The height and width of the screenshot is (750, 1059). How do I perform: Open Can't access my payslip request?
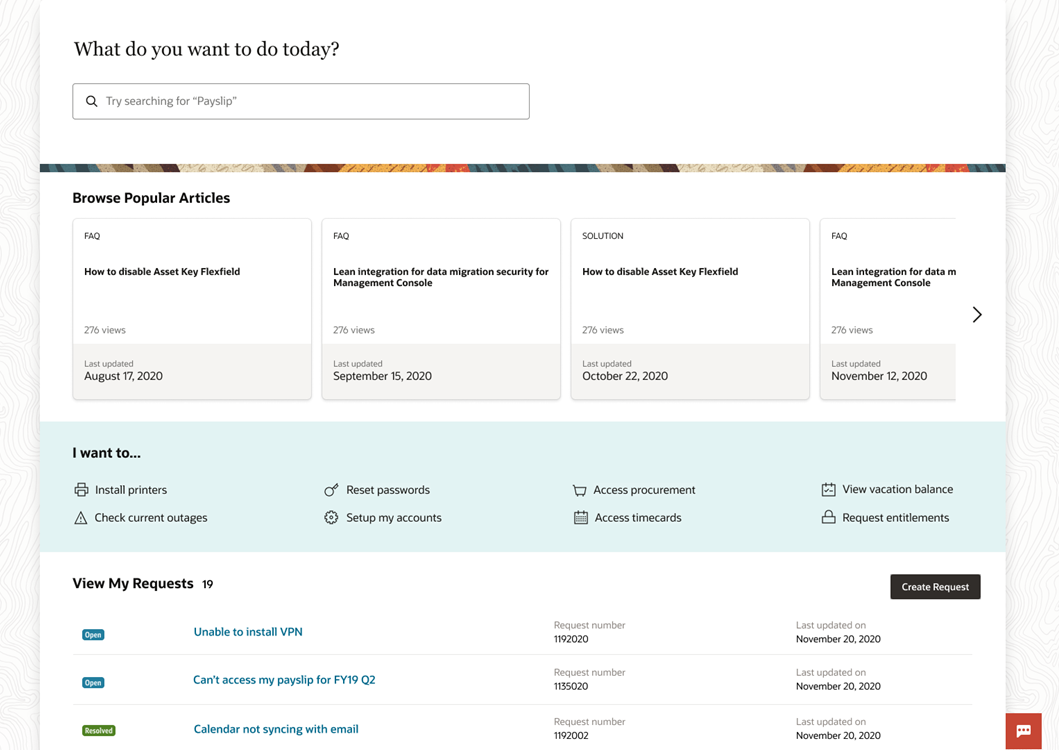click(x=284, y=680)
